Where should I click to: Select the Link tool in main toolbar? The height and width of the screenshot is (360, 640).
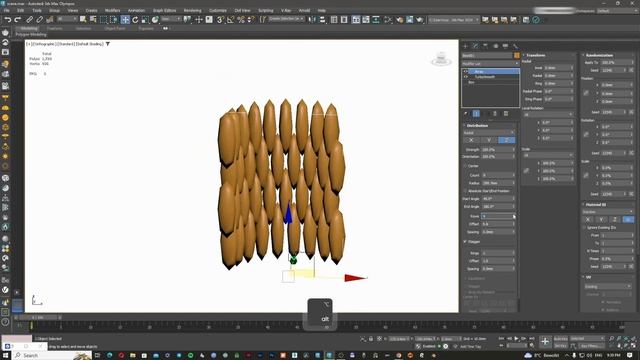pos(29,20)
